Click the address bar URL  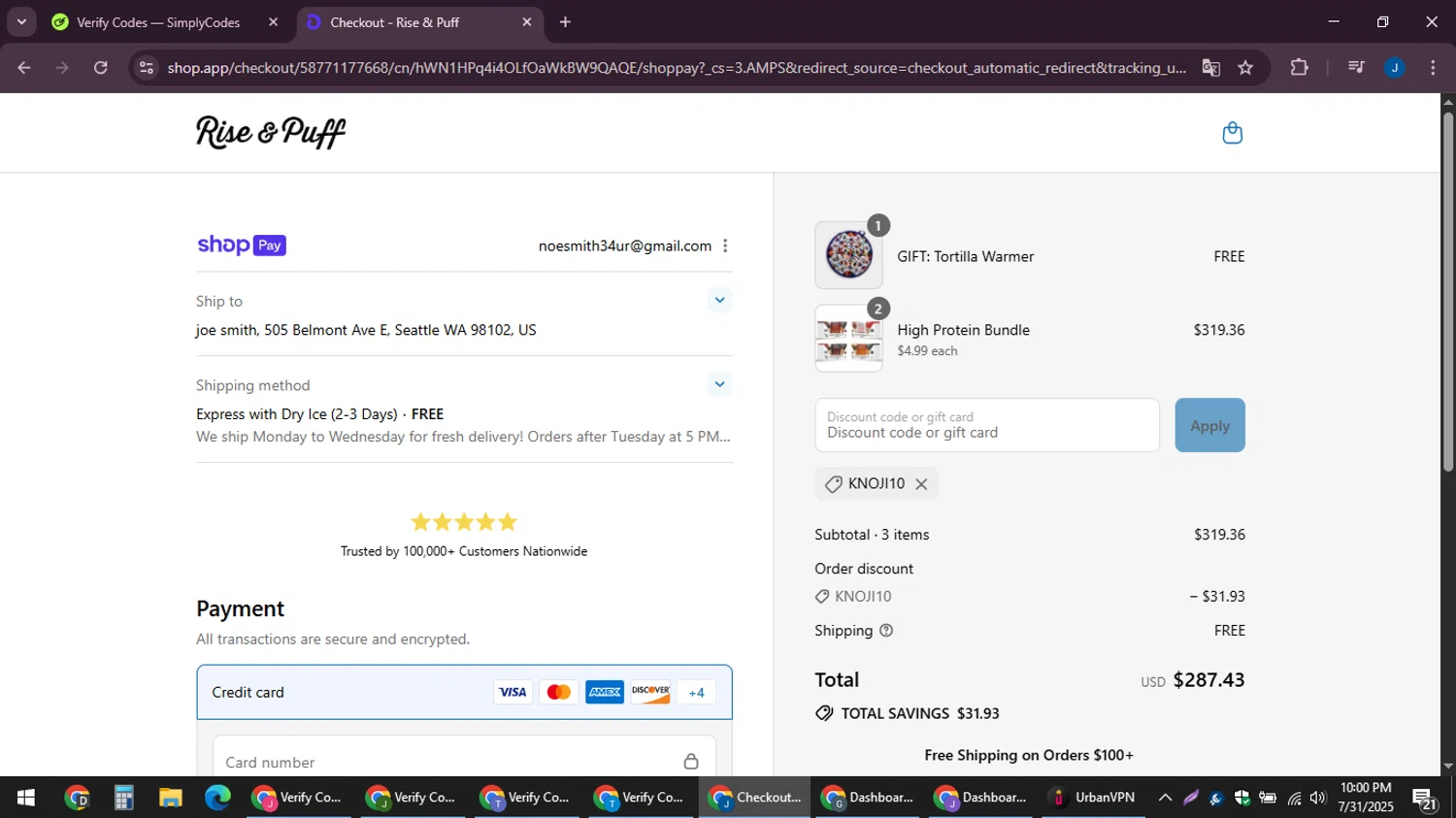click(677, 68)
